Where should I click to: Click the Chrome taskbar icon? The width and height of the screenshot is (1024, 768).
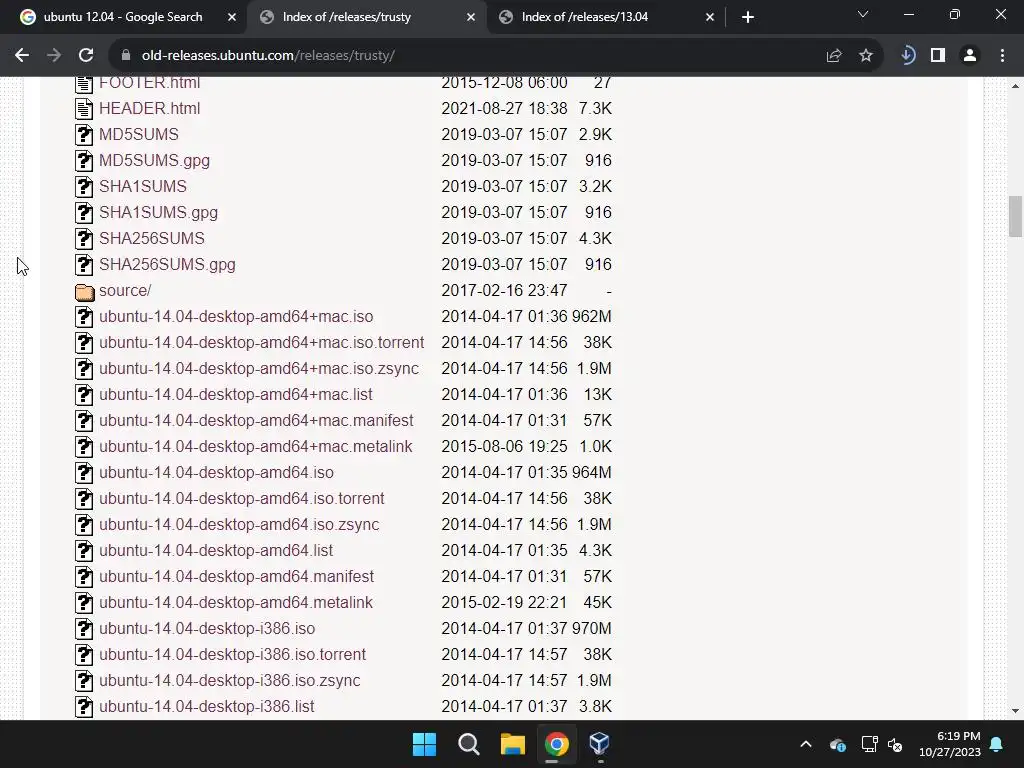click(x=556, y=744)
